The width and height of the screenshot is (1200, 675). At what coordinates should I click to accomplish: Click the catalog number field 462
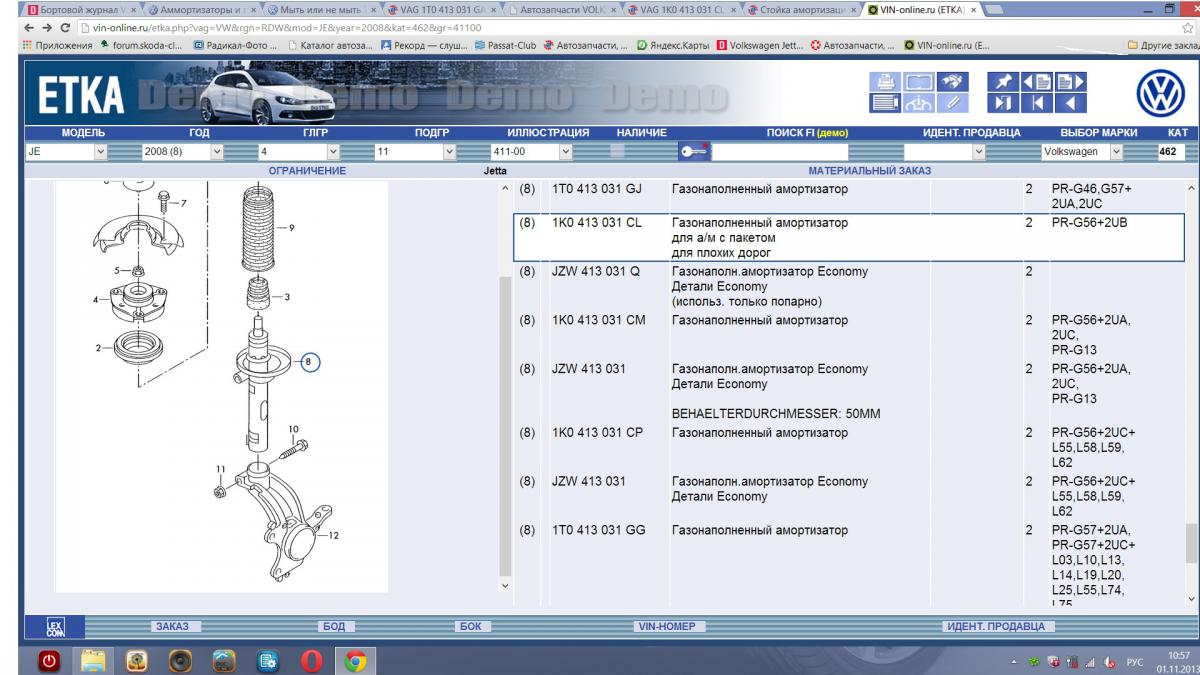(x=1170, y=152)
